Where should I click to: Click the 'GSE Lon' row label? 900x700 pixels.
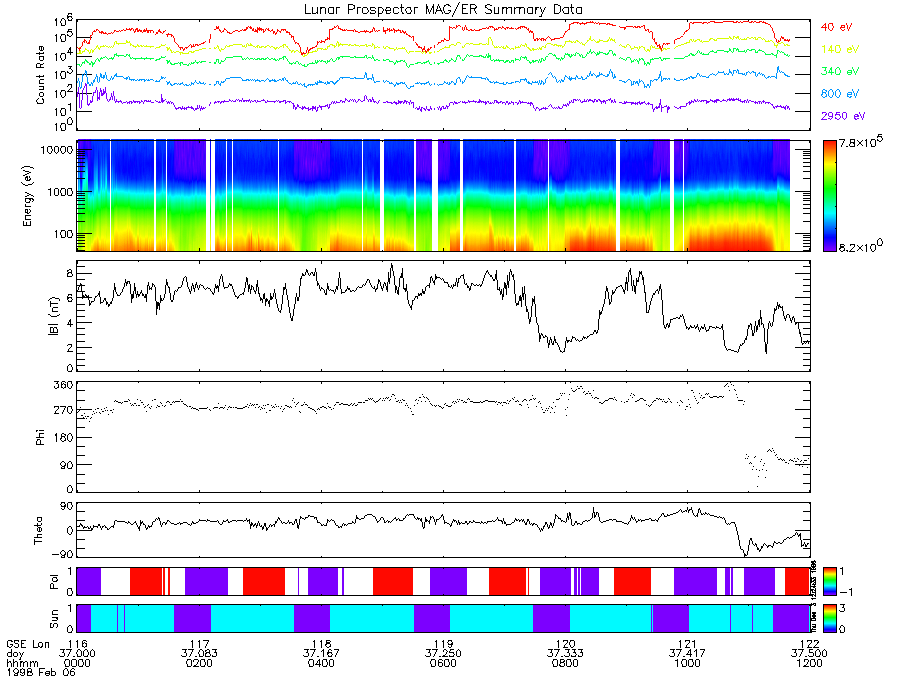point(28,644)
